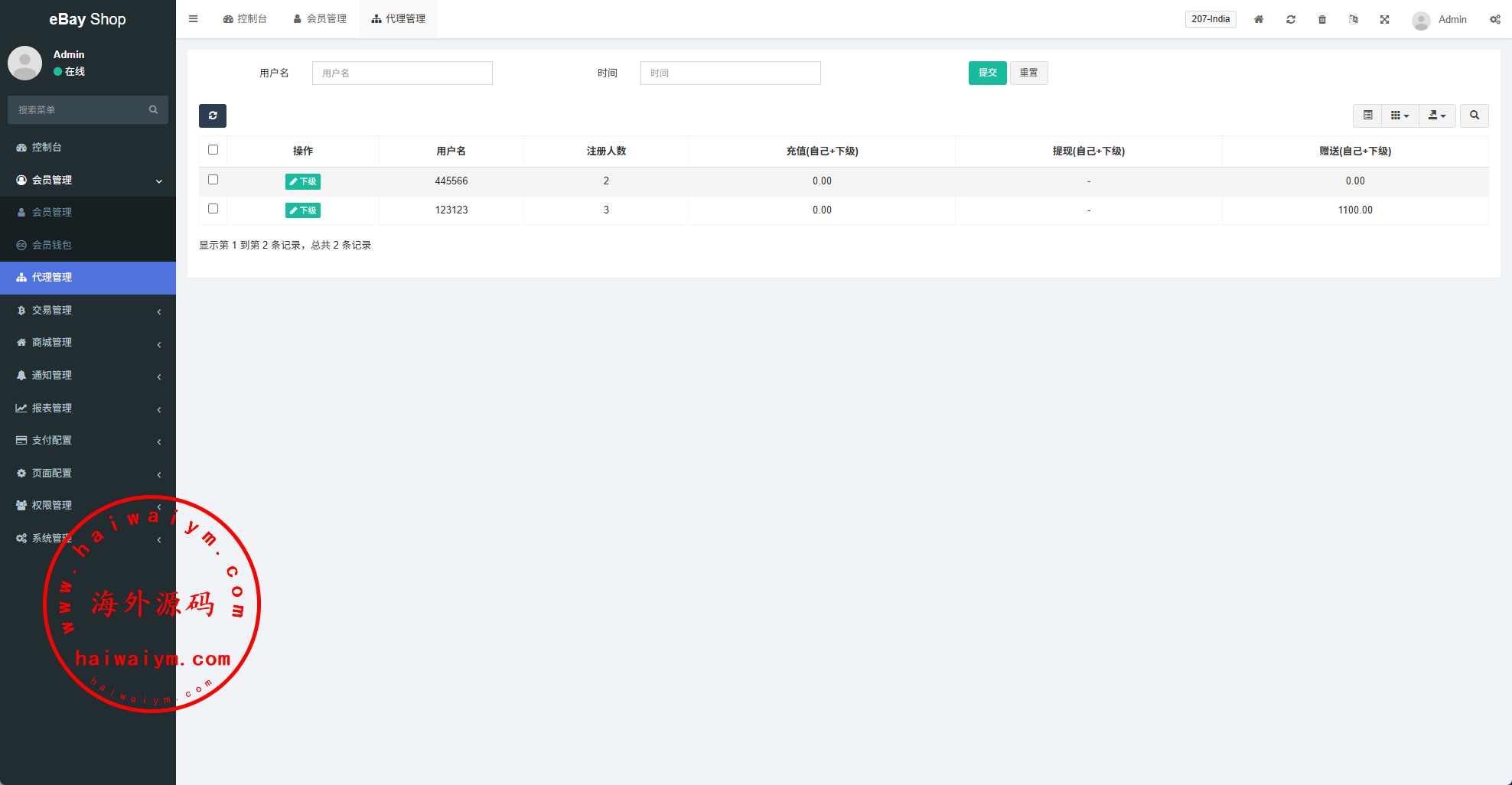
Task: Open the columns visibility dropdown
Action: 1400,116
